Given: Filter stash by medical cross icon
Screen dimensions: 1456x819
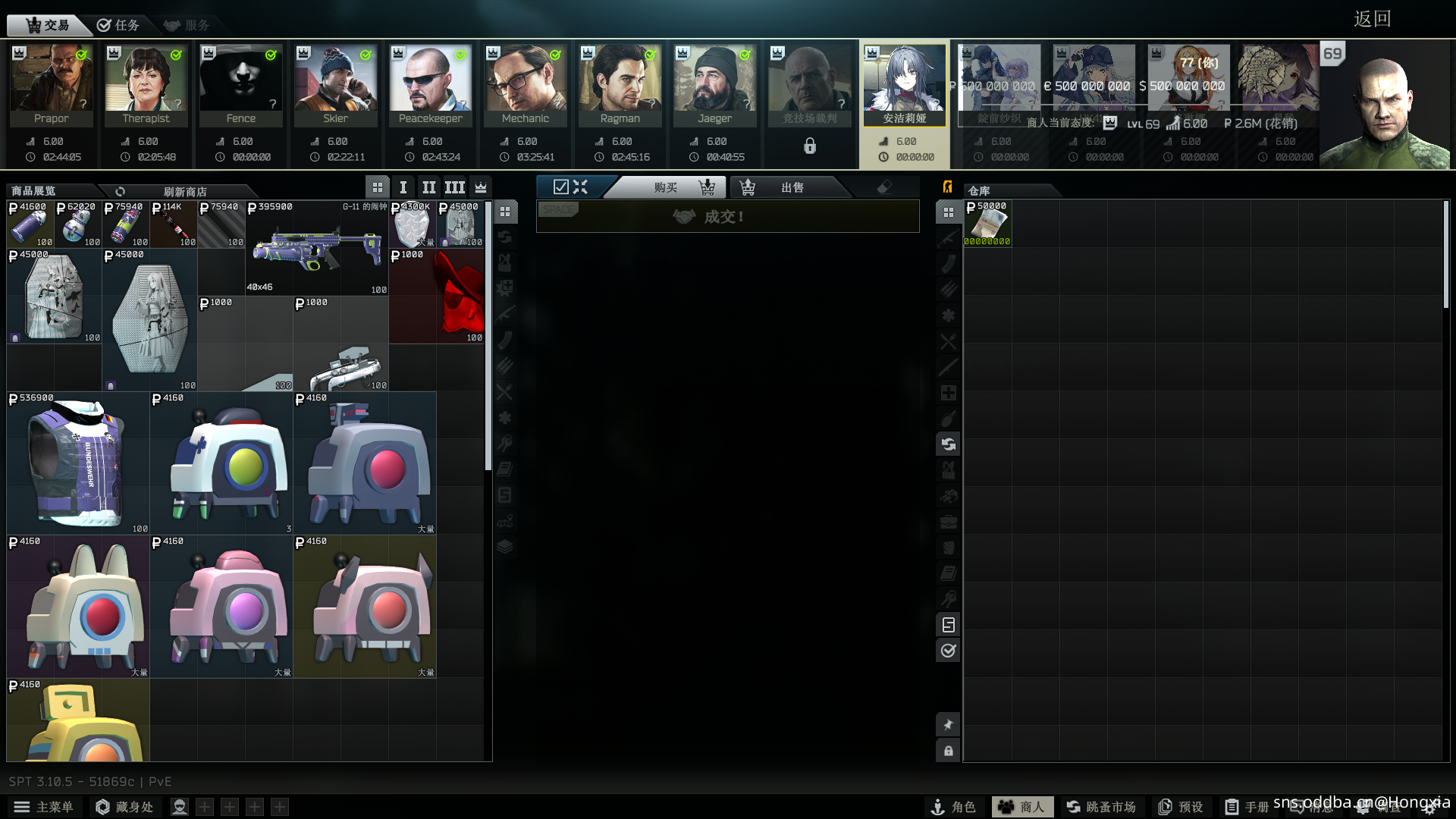Looking at the screenshot, I should point(948,393).
